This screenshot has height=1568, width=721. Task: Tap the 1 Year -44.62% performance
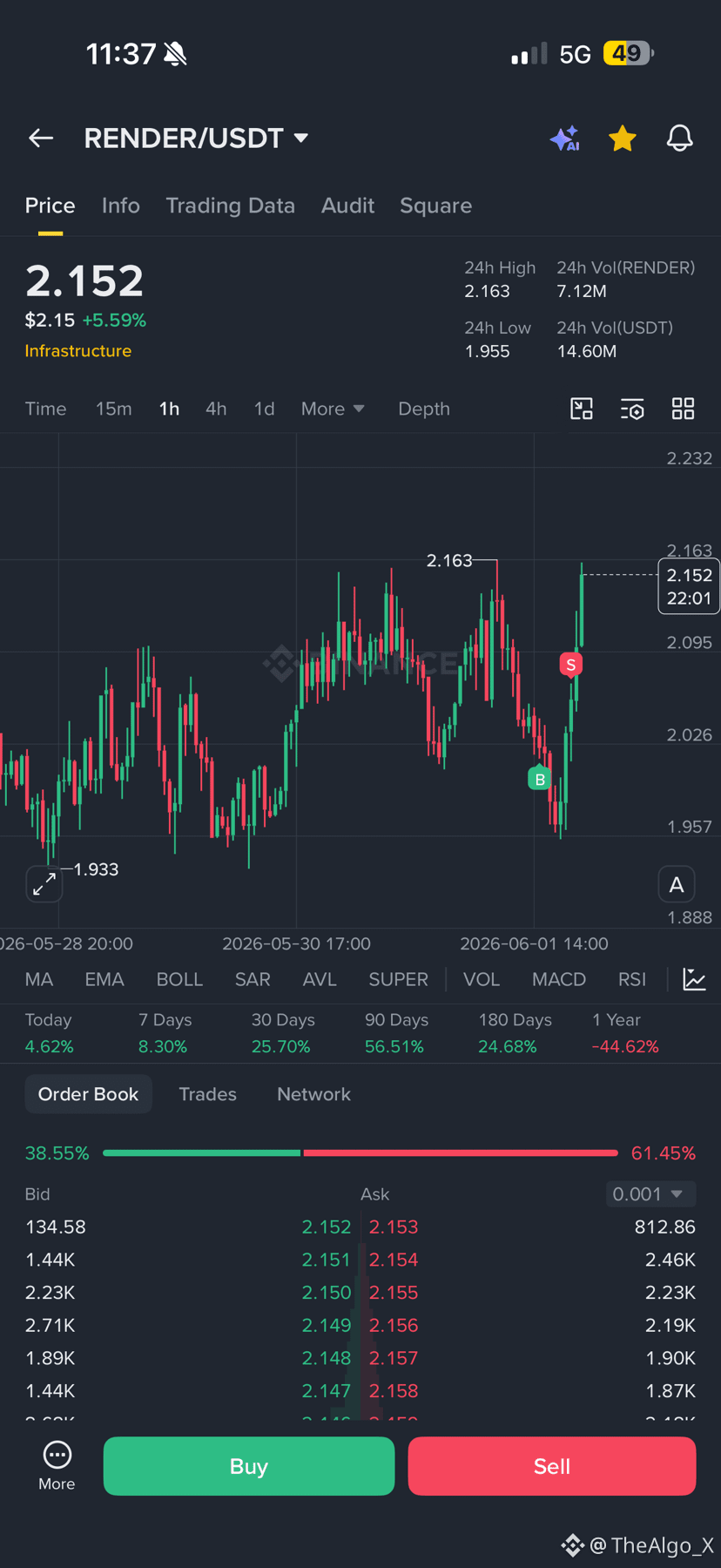tap(625, 1033)
